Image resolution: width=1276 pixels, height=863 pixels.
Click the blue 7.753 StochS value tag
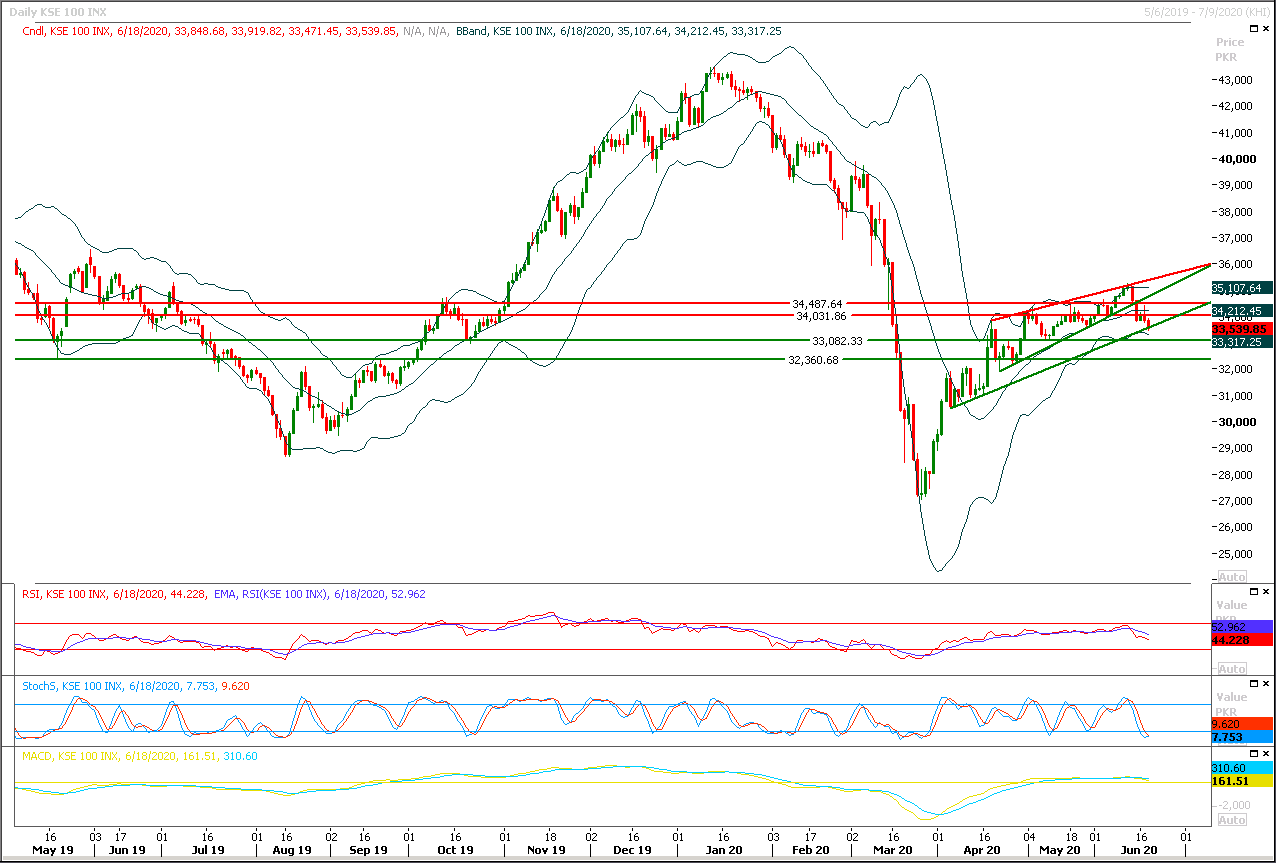1242,737
